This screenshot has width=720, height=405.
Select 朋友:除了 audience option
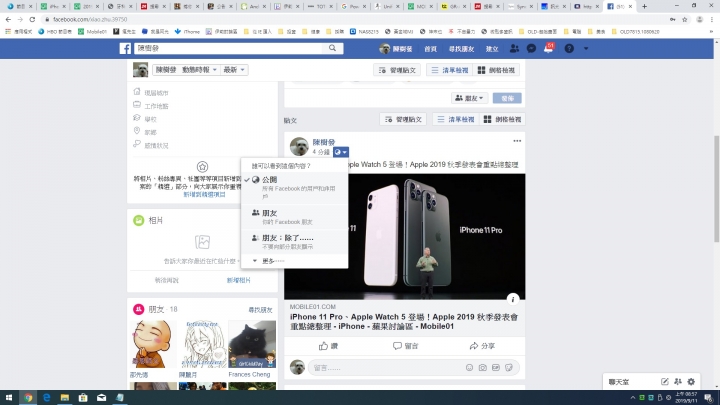(294, 242)
